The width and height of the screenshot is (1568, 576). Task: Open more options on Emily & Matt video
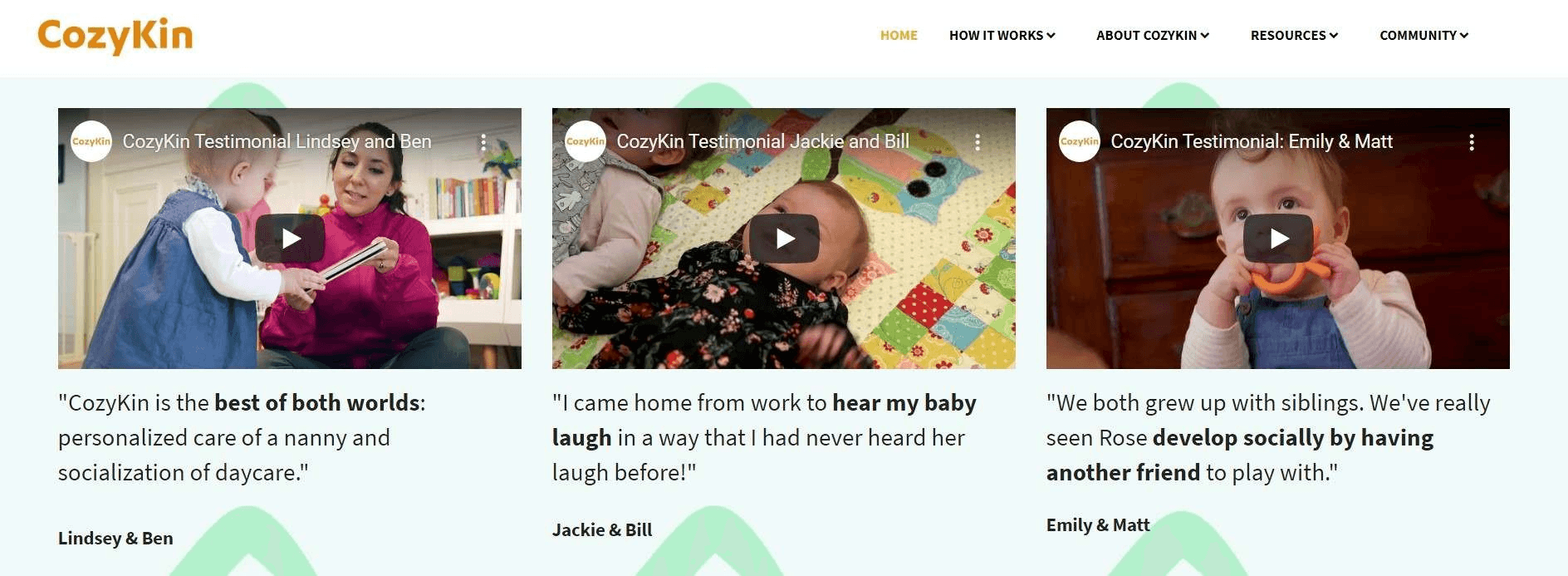click(x=1472, y=142)
